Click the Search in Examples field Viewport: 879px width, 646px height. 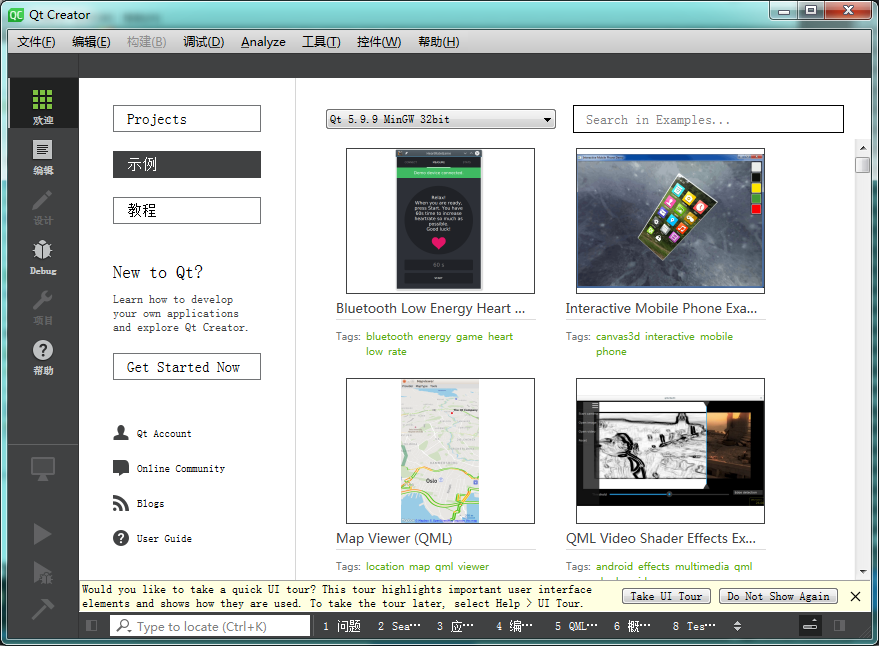tap(708, 119)
